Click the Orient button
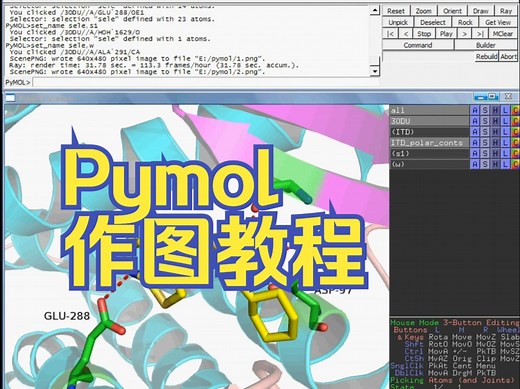Viewport: 520px width, 389px height. (x=452, y=11)
